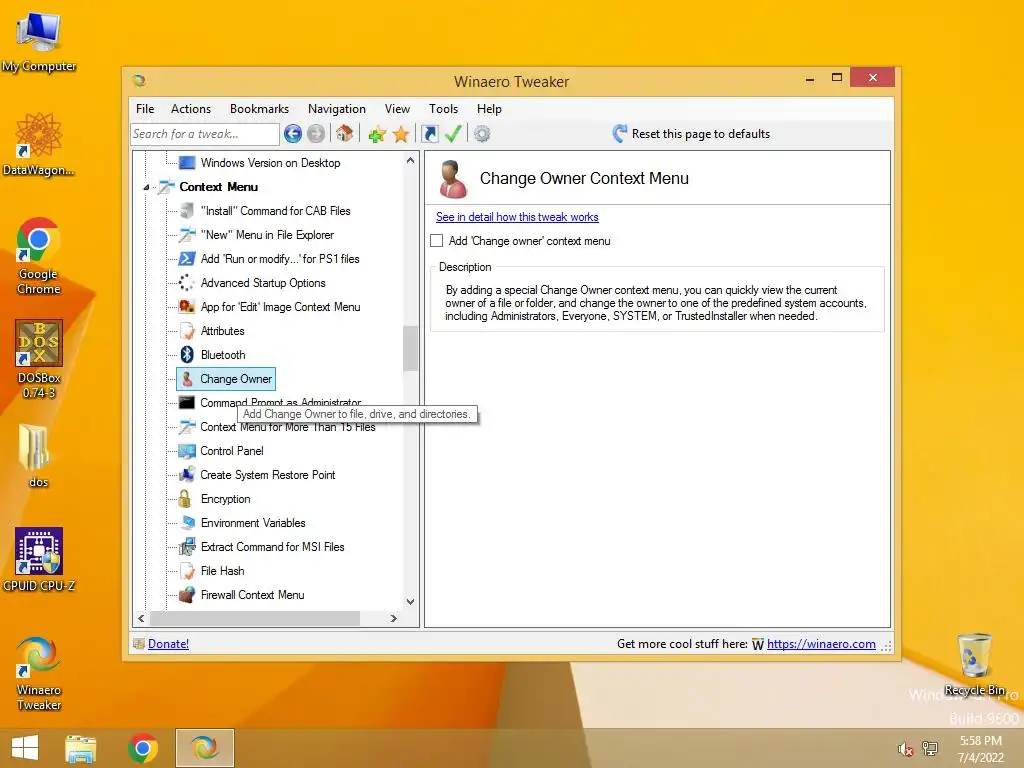
Task: Open settings via the gear toolbar icon
Action: [x=482, y=134]
